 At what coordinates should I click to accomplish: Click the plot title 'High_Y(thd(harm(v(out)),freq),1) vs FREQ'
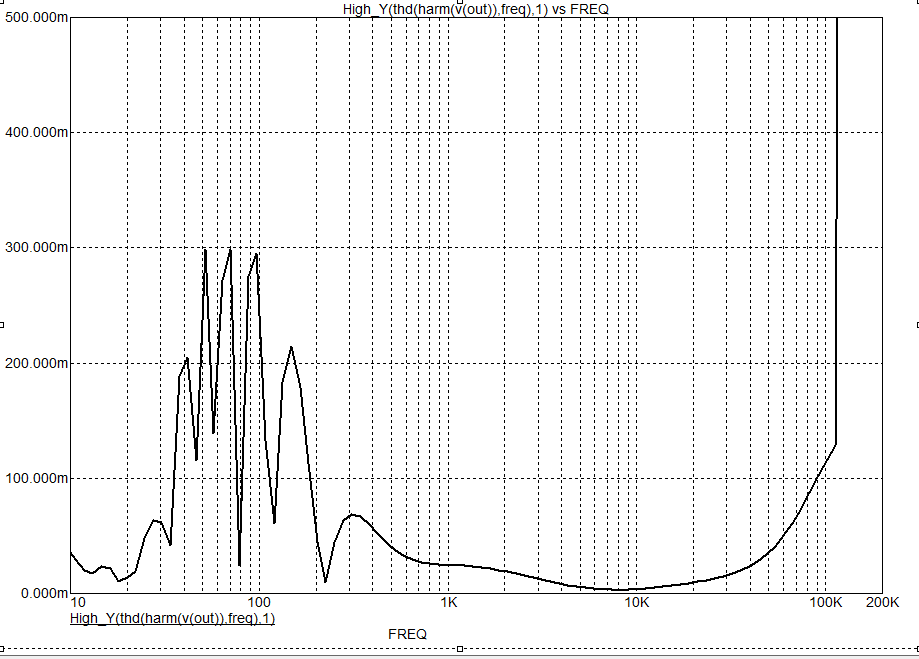[x=475, y=9]
